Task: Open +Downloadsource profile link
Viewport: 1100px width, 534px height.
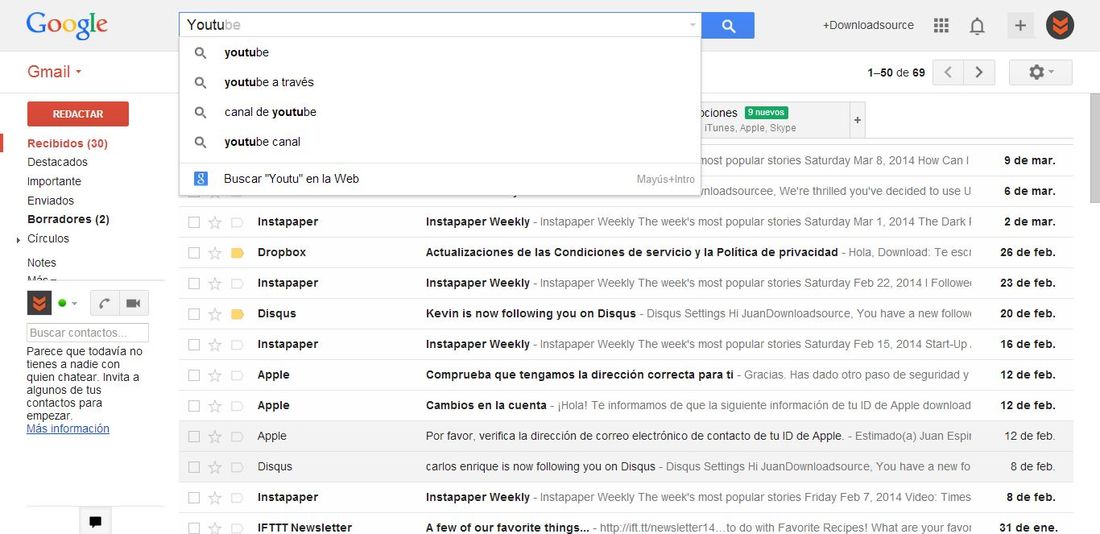Action: [868, 25]
